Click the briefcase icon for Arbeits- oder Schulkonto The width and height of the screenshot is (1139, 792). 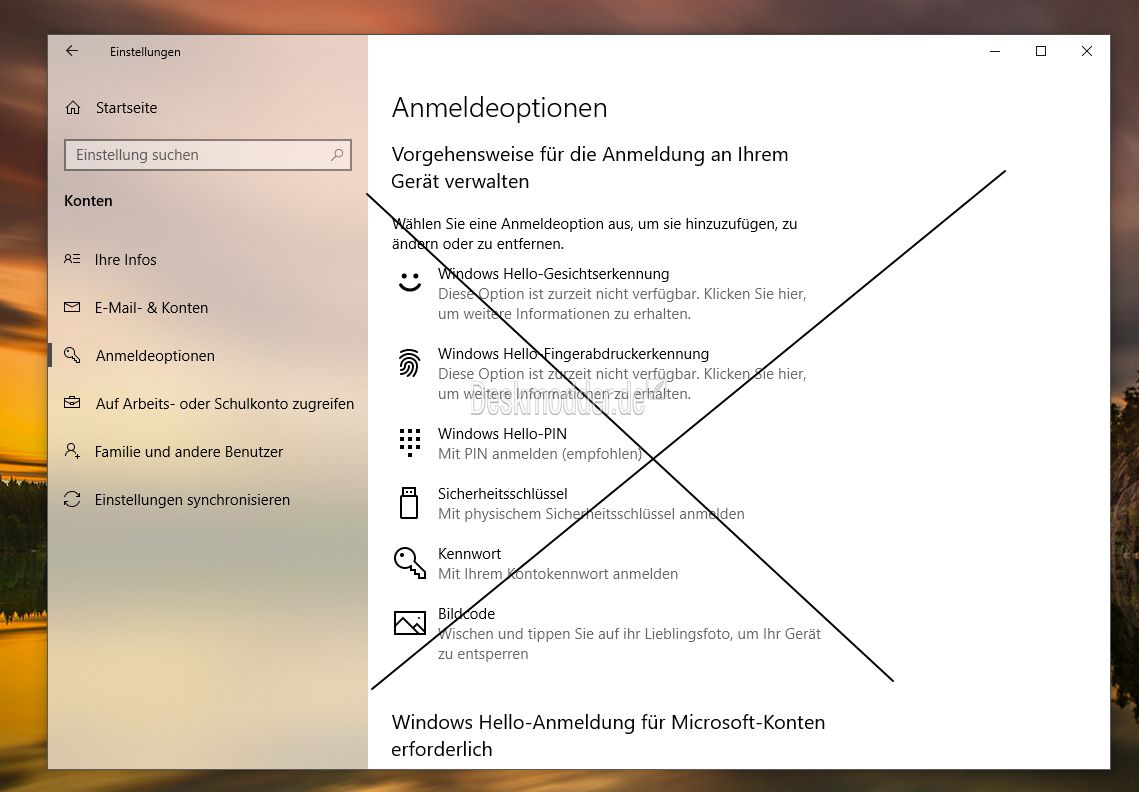72,403
